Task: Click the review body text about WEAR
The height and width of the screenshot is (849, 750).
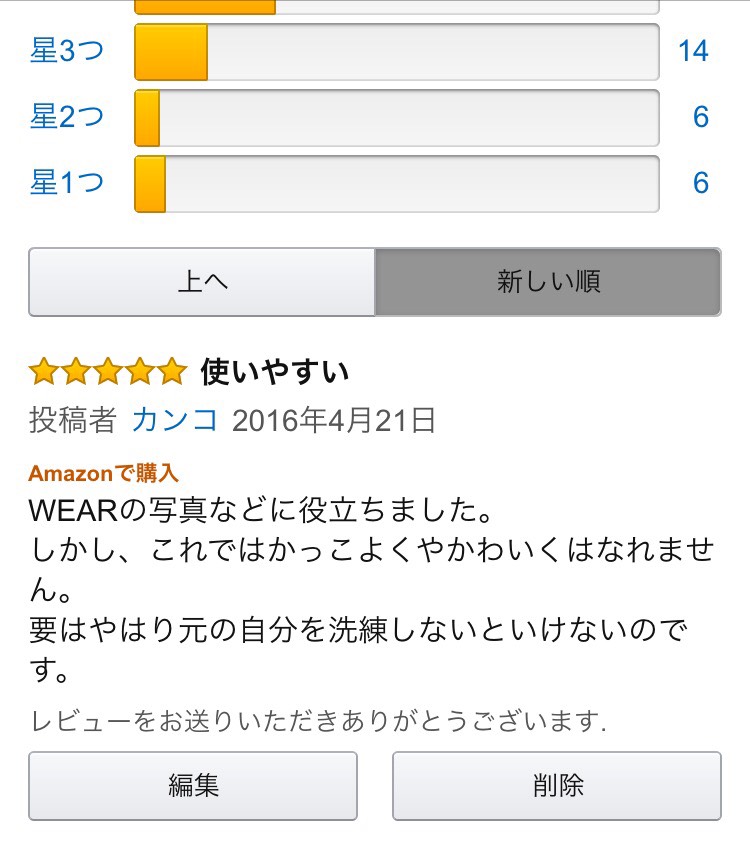Action: pos(370,590)
